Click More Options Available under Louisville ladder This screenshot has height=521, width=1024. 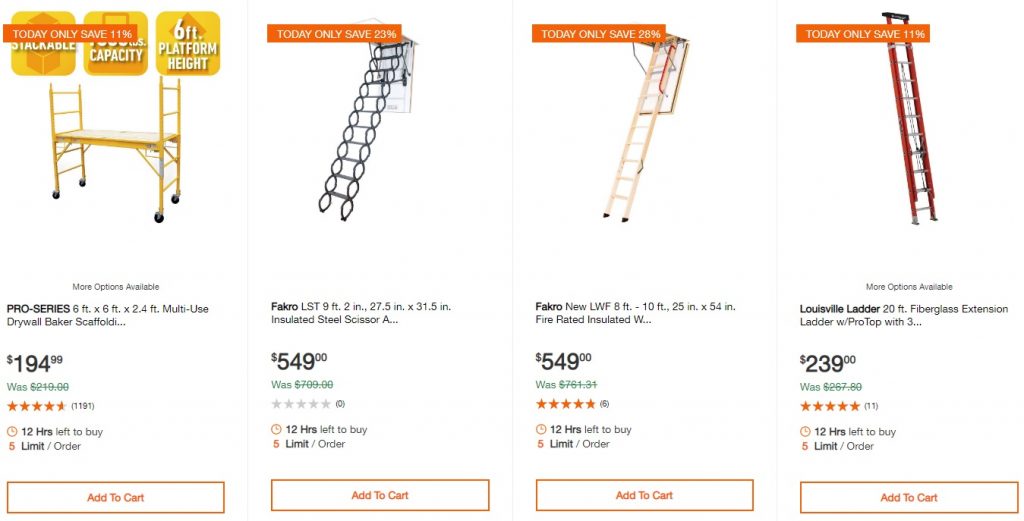(x=909, y=287)
